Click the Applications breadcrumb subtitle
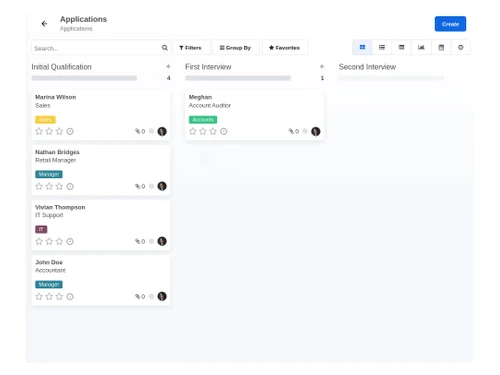The width and height of the screenshot is (500, 375). (x=76, y=29)
